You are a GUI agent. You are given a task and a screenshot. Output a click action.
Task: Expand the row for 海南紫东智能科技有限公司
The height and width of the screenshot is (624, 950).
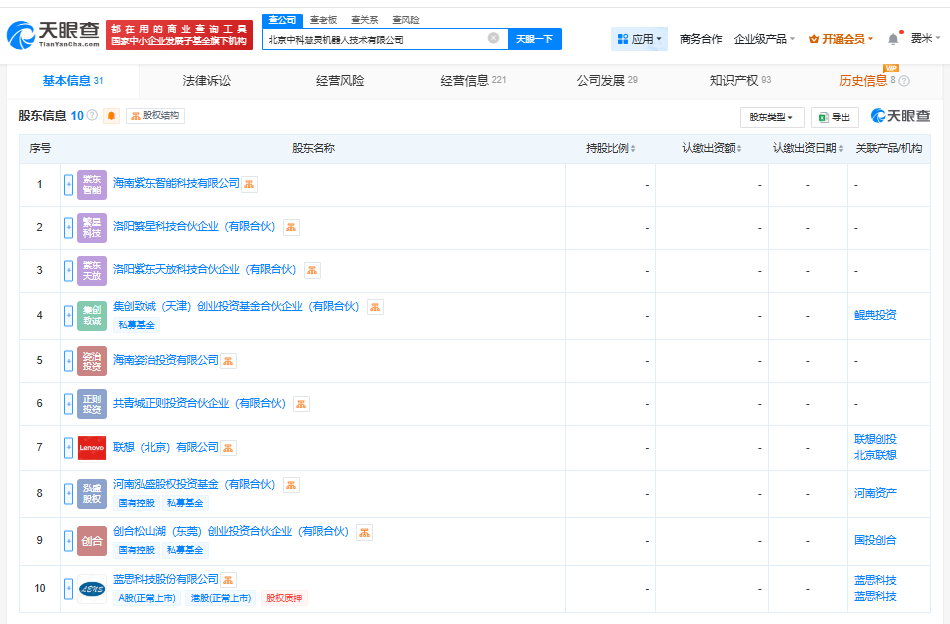(68, 185)
